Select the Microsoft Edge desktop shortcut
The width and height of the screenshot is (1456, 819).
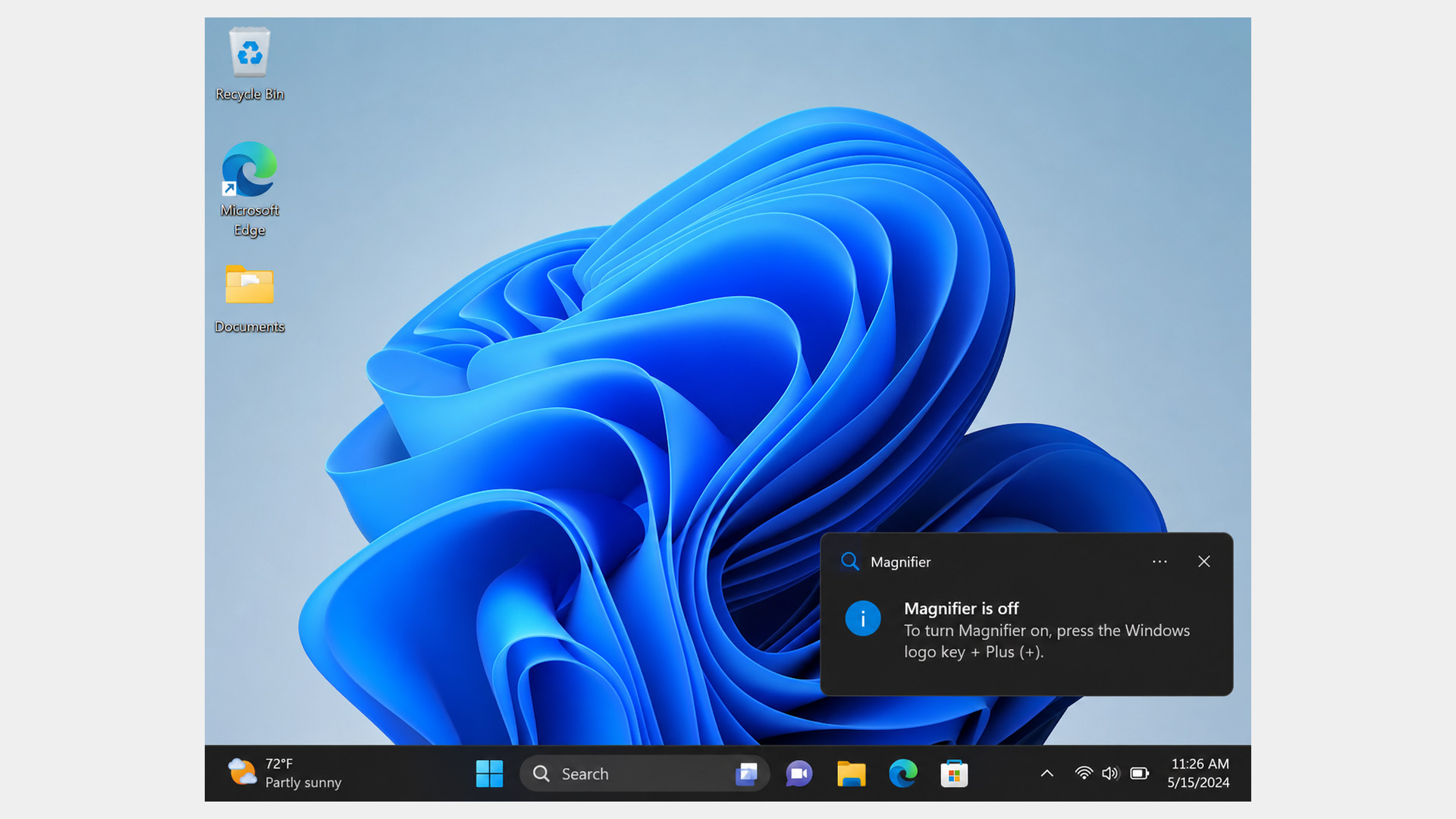(249, 190)
